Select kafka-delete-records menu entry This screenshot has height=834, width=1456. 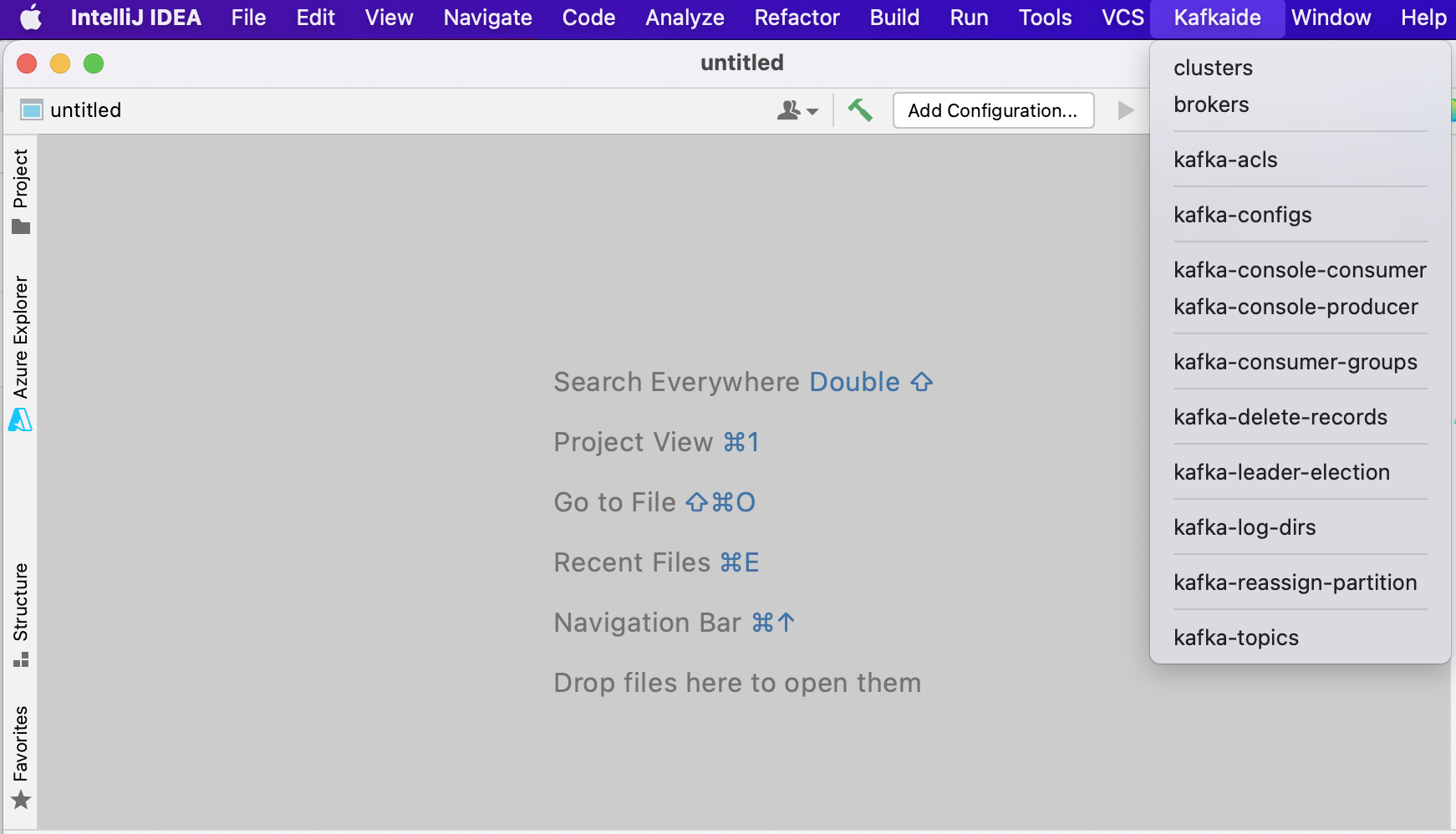(1300, 417)
